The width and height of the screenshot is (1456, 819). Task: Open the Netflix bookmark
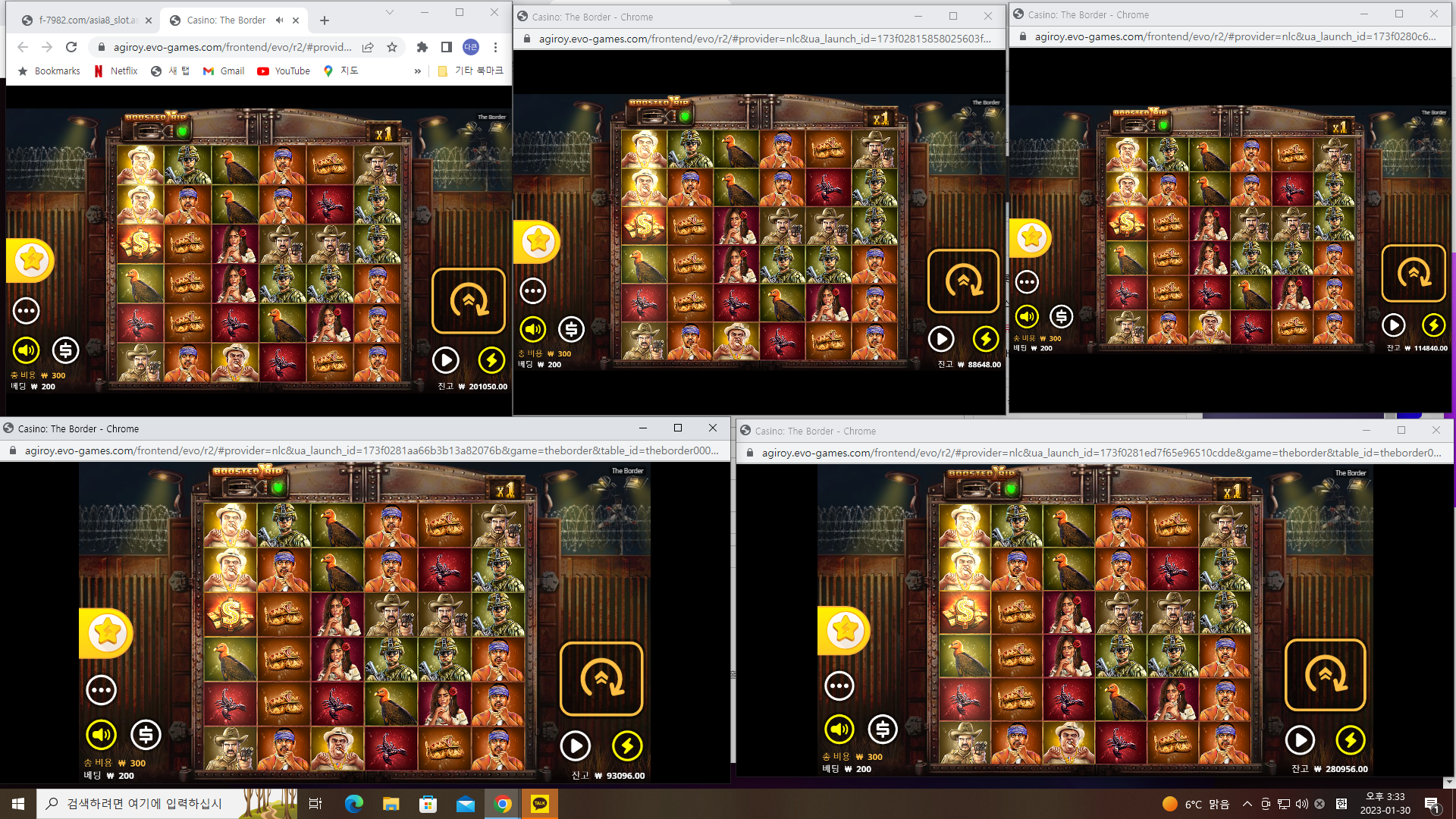pos(116,71)
